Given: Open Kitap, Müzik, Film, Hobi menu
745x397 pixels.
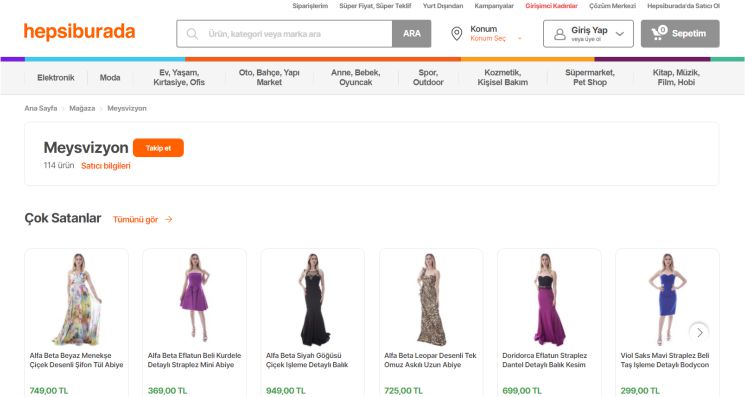Looking at the screenshot, I should 676,77.
